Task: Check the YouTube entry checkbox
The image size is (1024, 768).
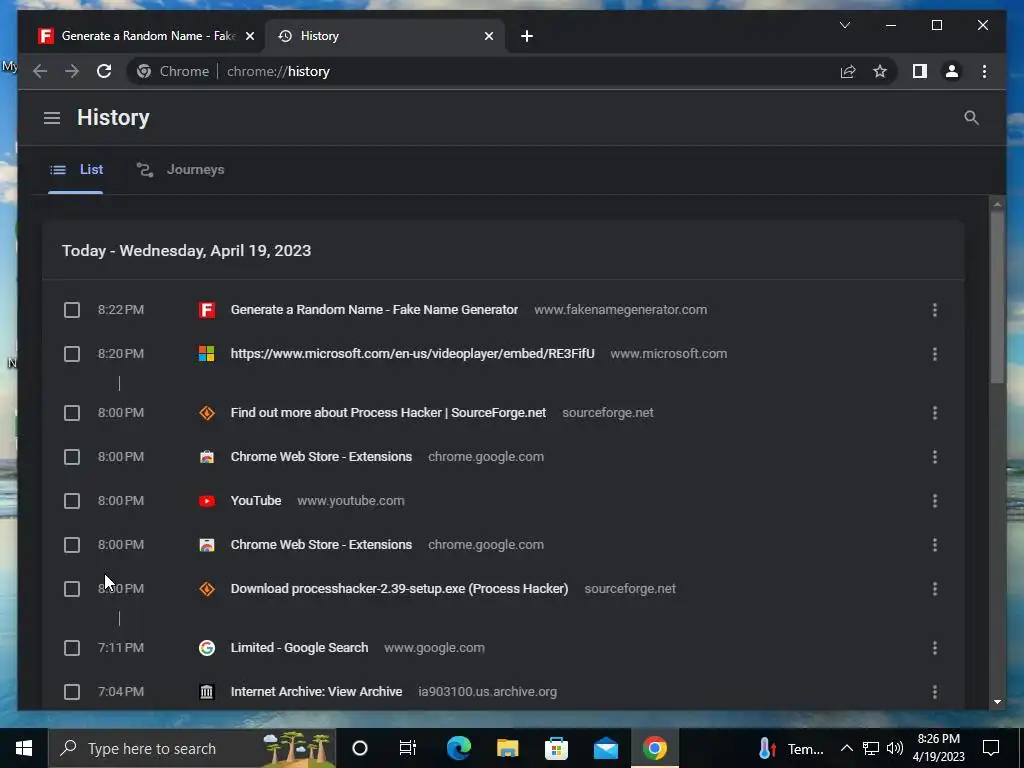Action: 72,501
